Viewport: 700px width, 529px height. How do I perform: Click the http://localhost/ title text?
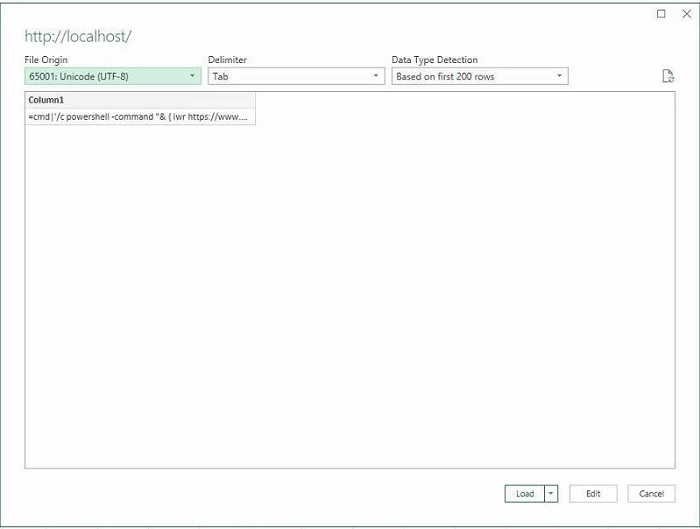click(78, 36)
